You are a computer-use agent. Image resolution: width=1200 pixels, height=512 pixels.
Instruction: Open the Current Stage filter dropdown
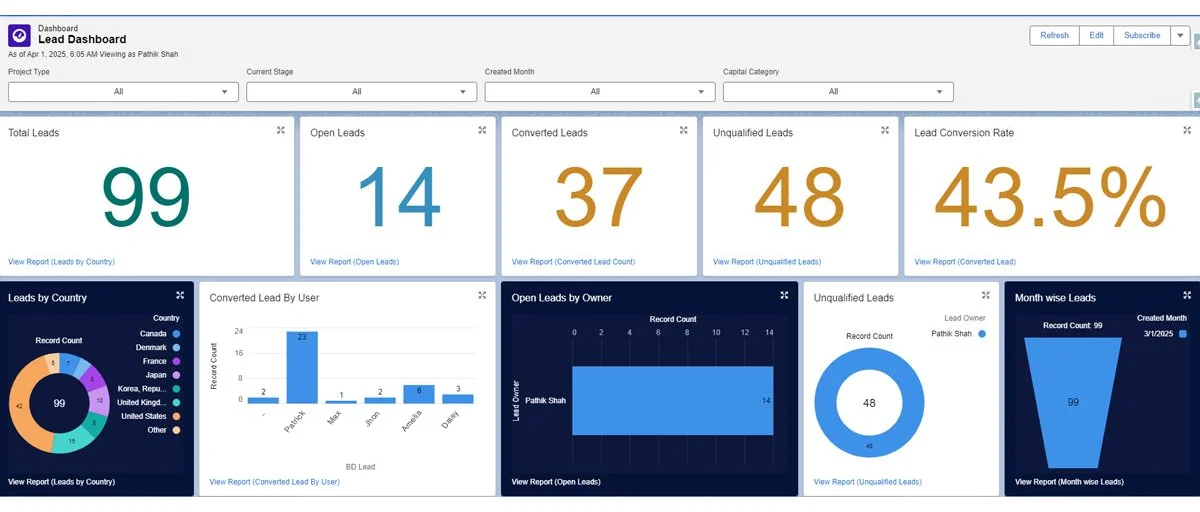(361, 92)
